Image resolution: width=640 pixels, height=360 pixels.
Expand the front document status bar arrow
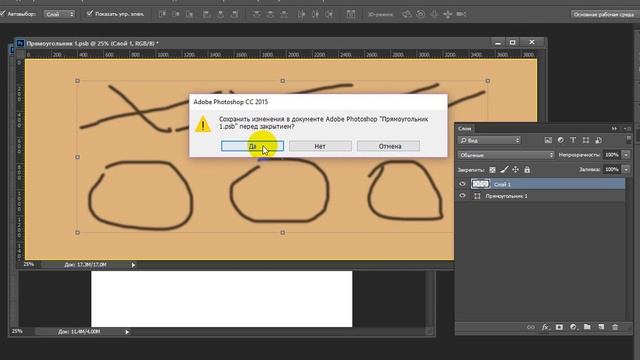pos(133,265)
